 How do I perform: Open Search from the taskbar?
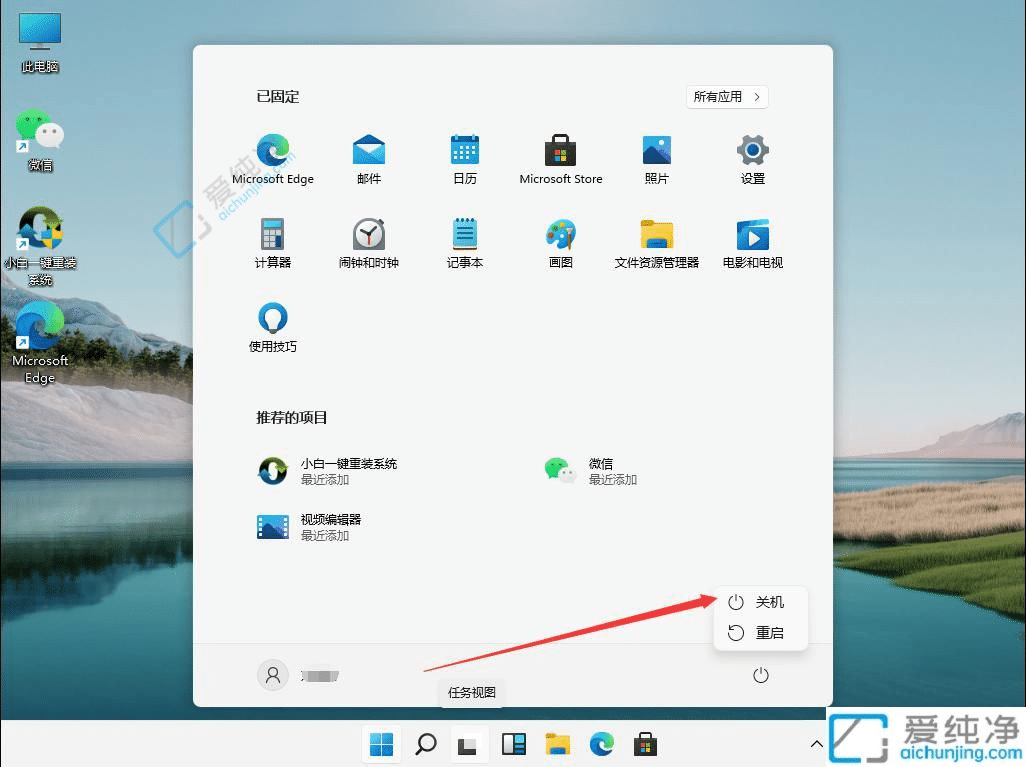point(425,744)
